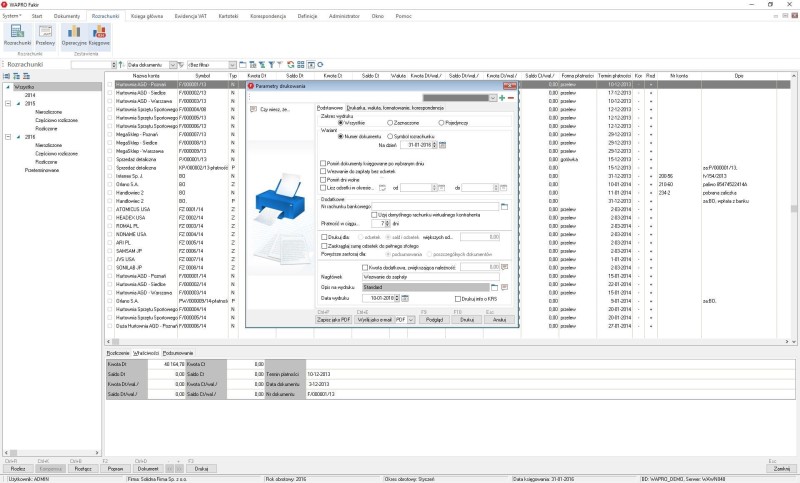Enable Pomiń dni wolne checkbox
Viewport: 800px width, 483px height.
point(324,180)
